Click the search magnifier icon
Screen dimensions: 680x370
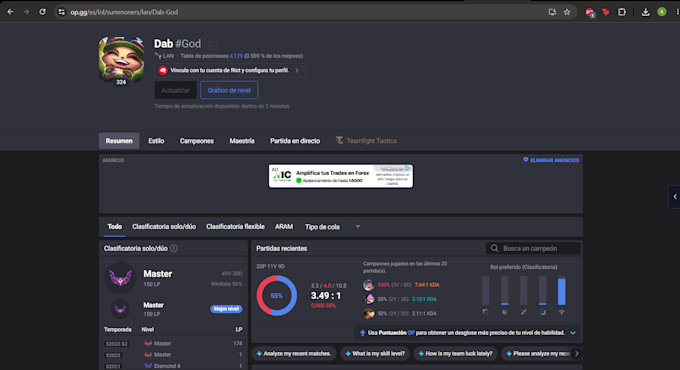[494, 249]
